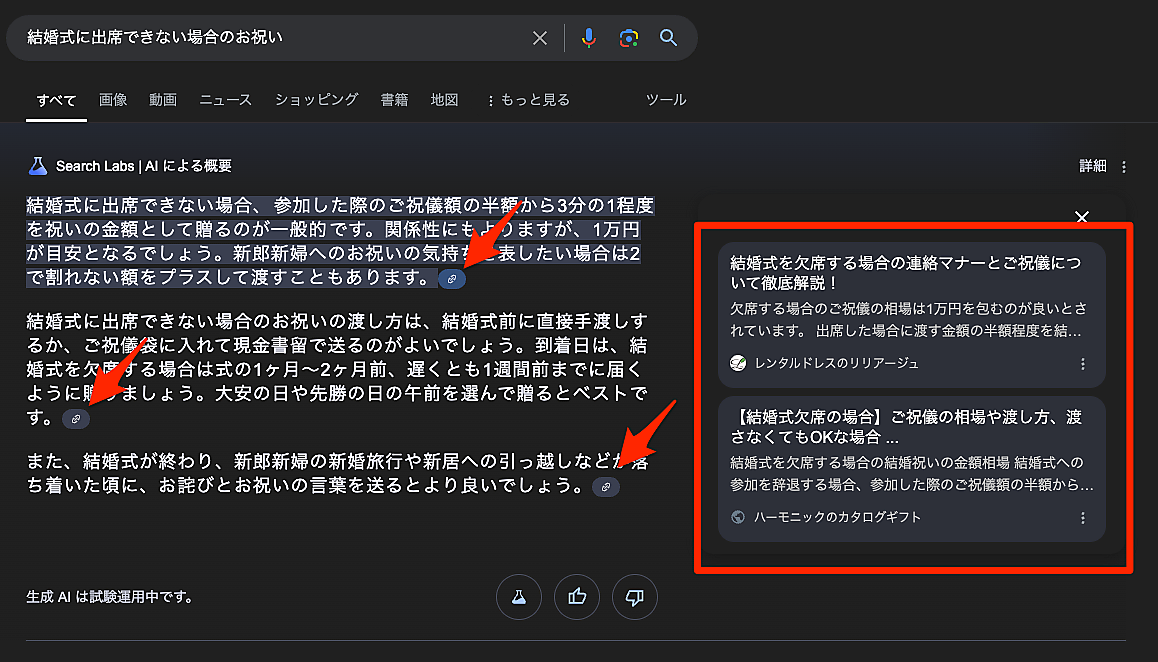Select the すべて tab

click(x=56, y=100)
